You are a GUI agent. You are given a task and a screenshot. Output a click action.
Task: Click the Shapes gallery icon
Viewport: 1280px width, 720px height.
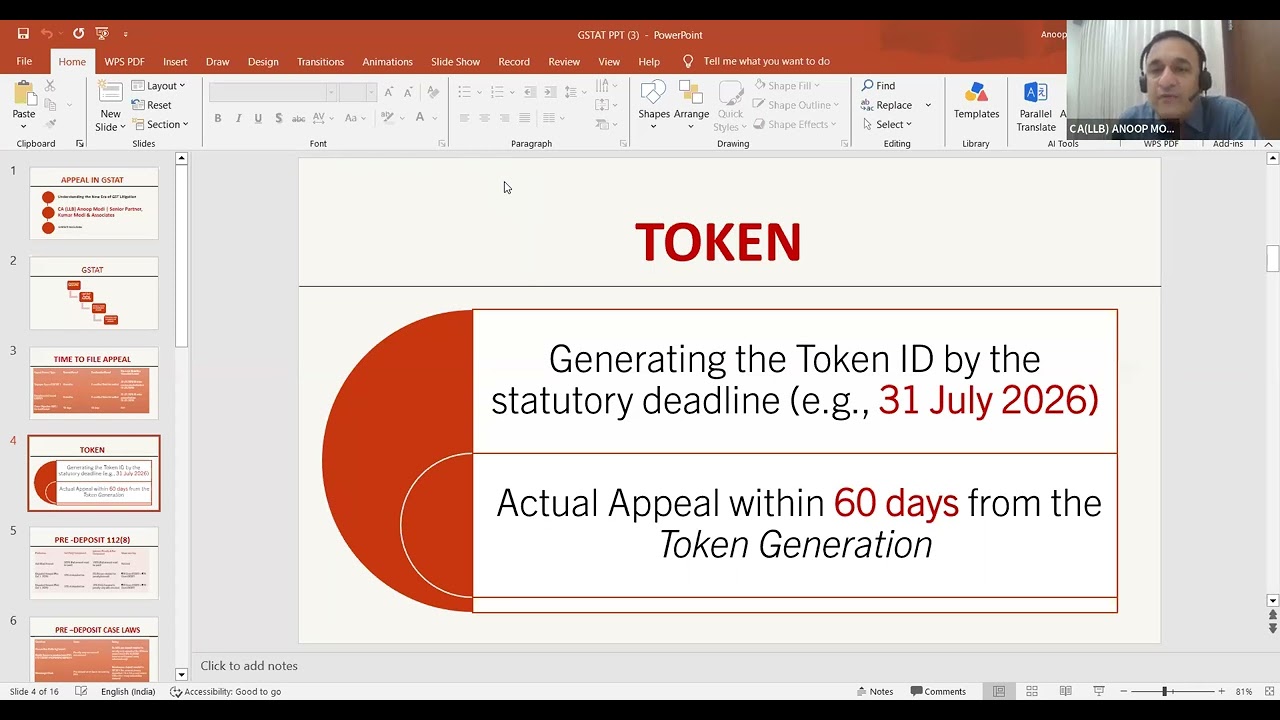coord(654,93)
